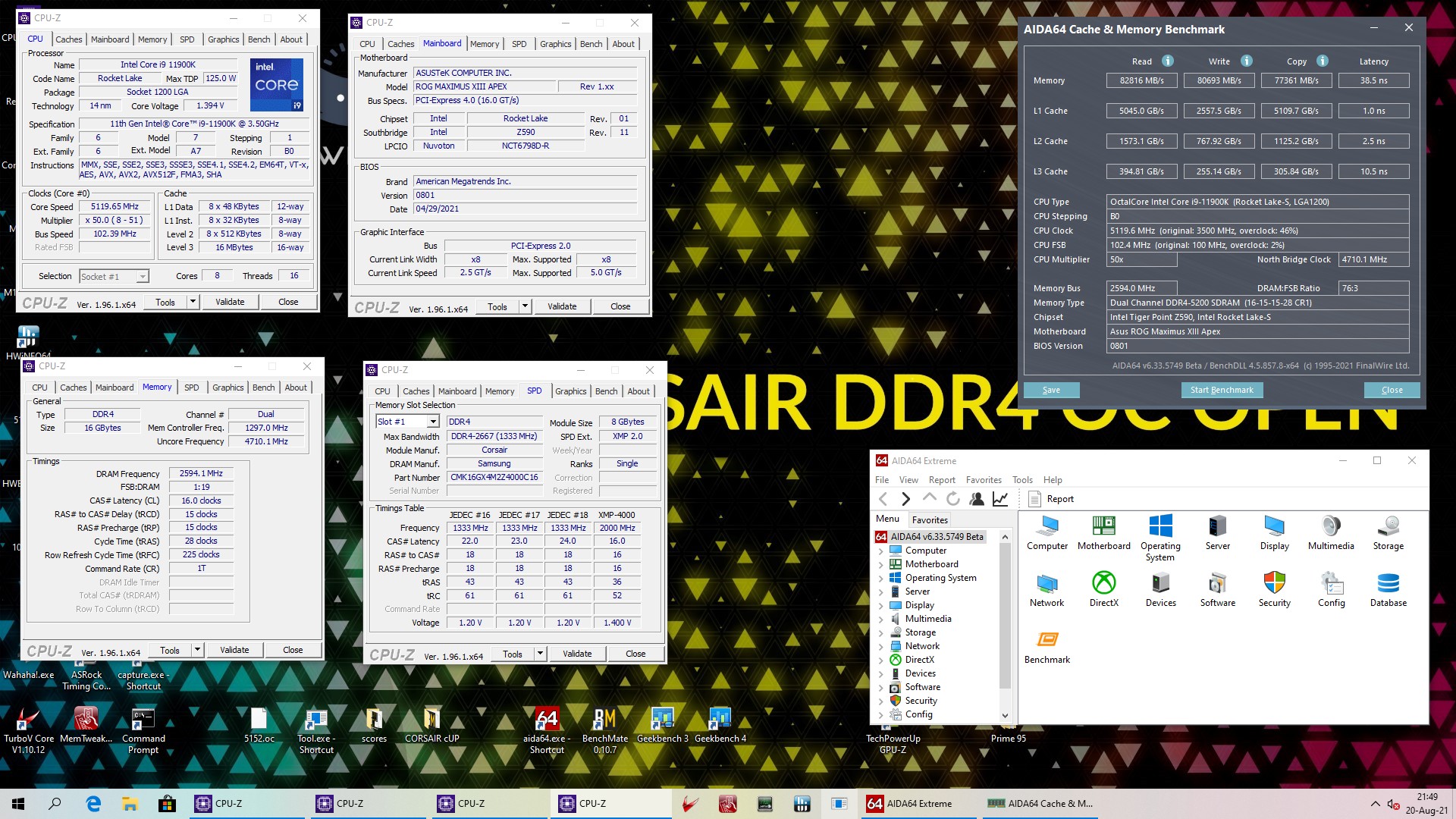Select the Favorites tab in AIDA64 side panel
The height and width of the screenshot is (819, 1456).
coord(930,520)
